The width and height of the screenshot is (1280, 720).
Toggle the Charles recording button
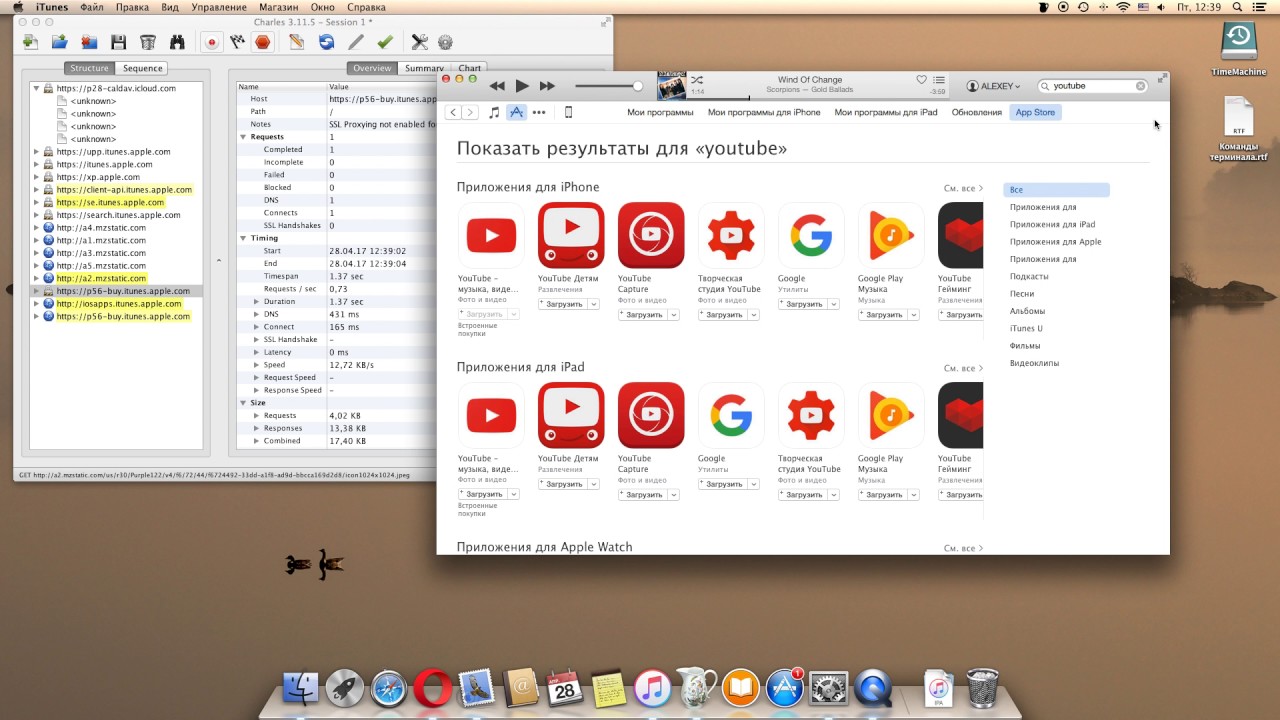point(211,42)
